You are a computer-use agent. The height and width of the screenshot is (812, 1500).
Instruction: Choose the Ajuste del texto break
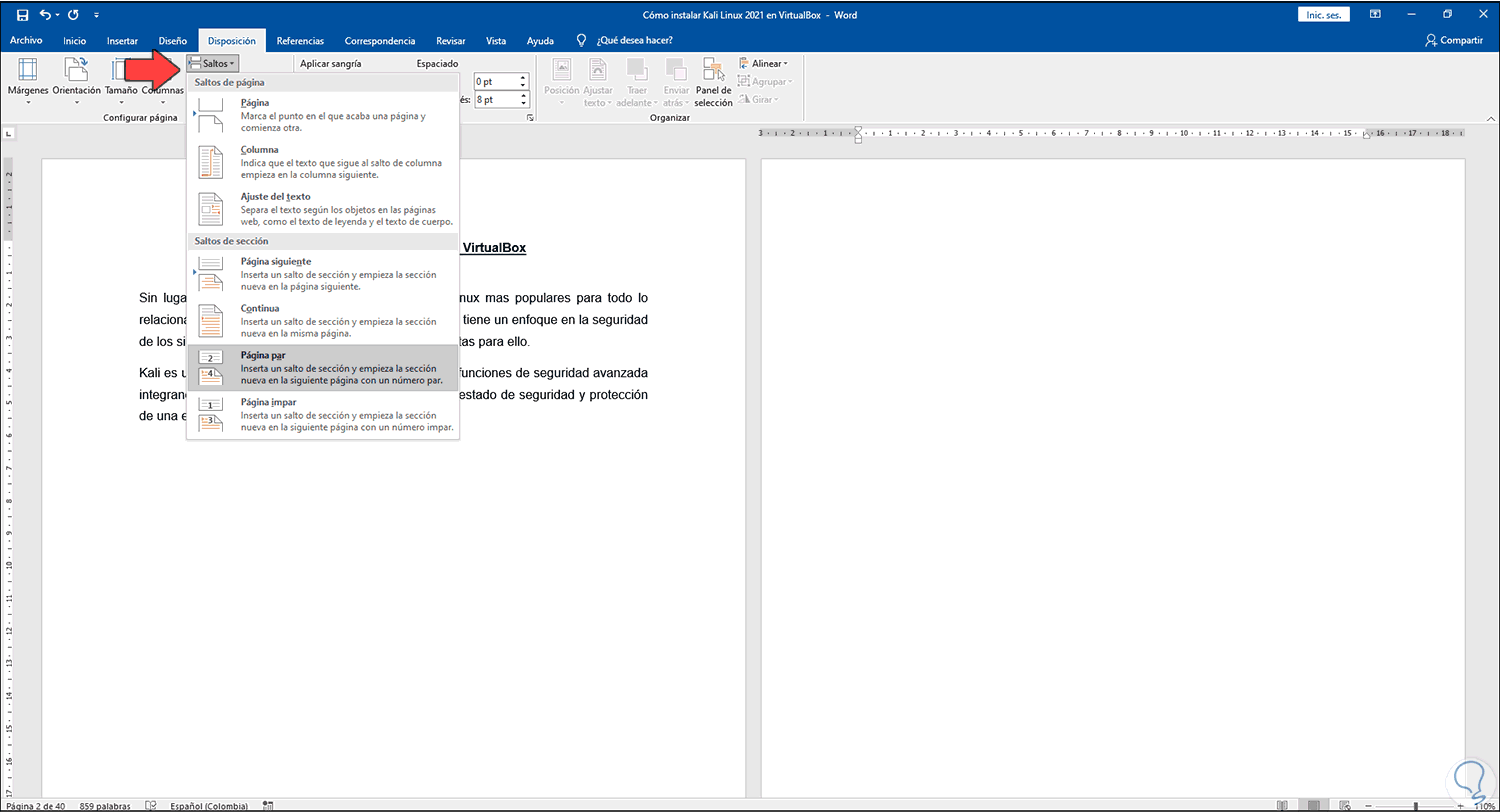pyautogui.click(x=323, y=209)
